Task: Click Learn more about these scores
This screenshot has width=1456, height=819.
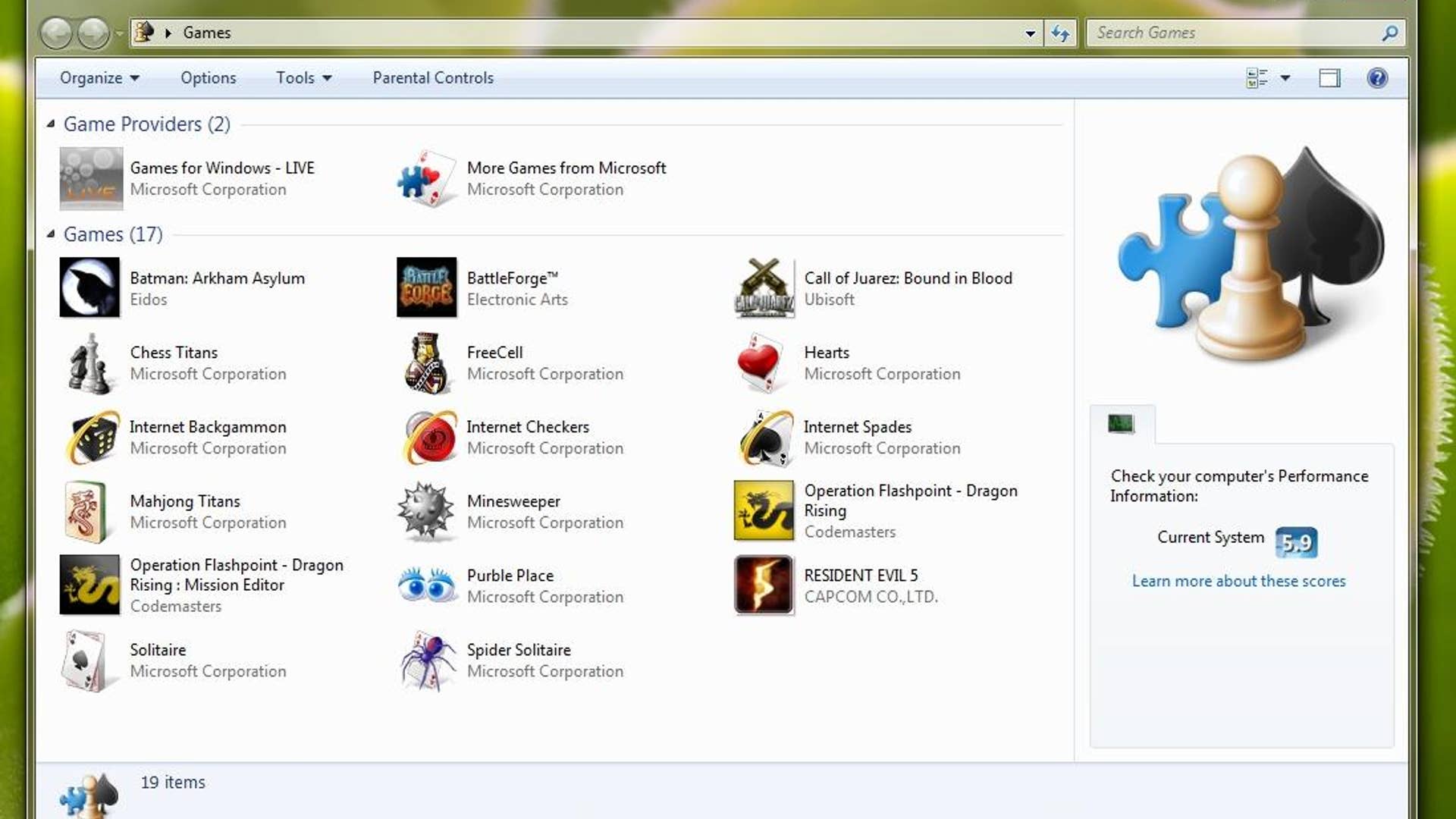Action: point(1238,581)
